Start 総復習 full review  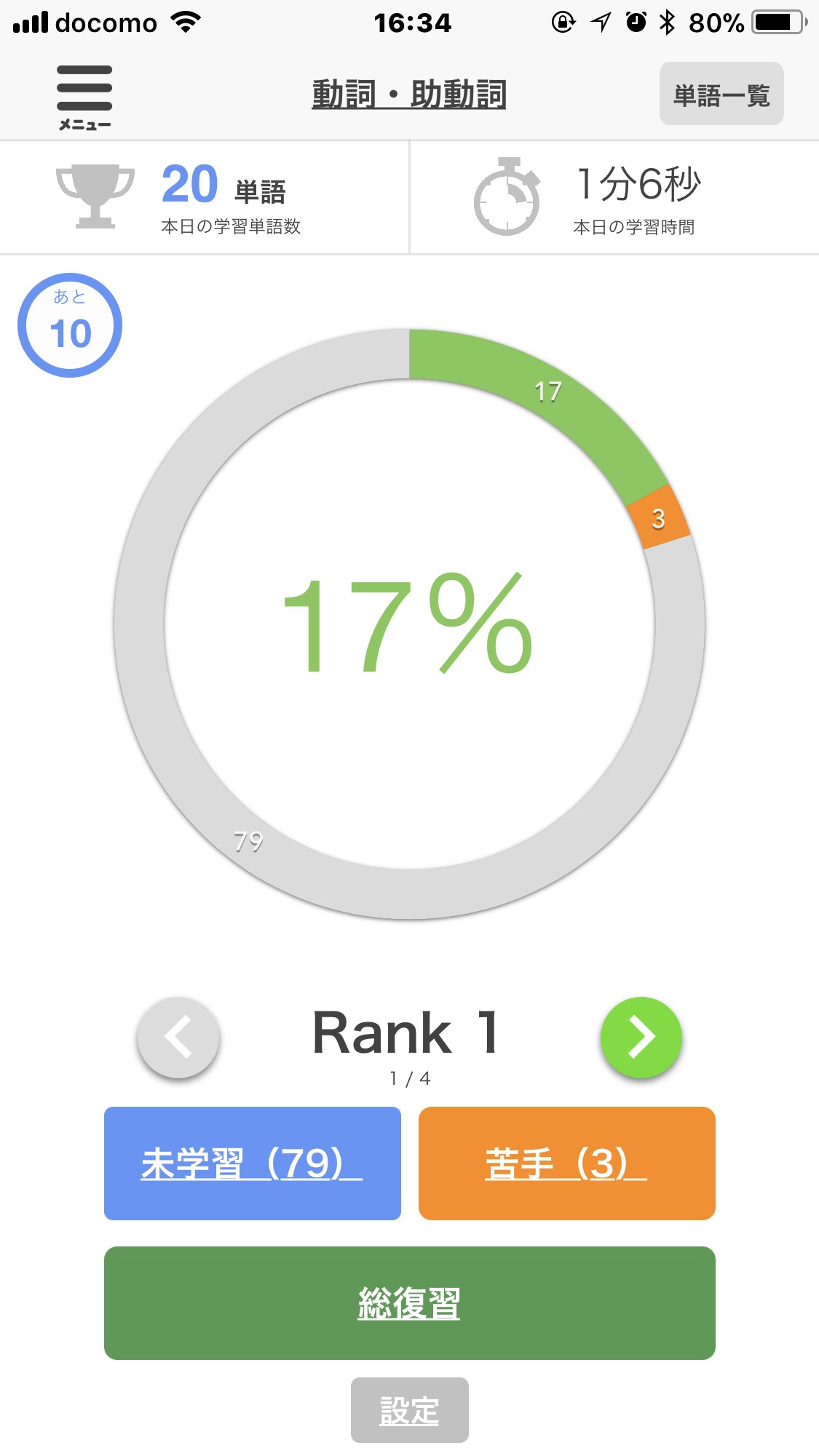(x=409, y=1302)
